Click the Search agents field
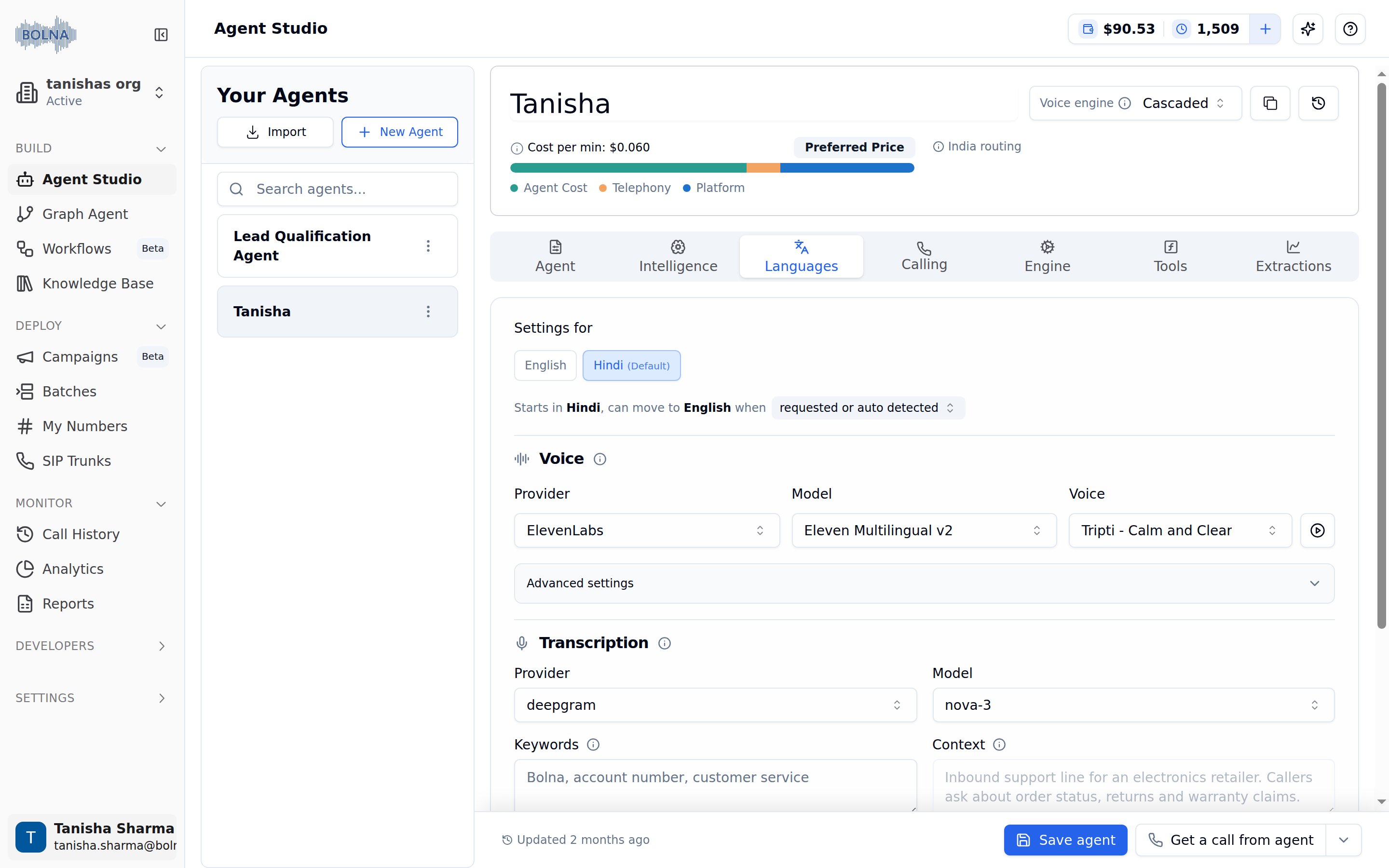The height and width of the screenshot is (868, 1389). 338,189
